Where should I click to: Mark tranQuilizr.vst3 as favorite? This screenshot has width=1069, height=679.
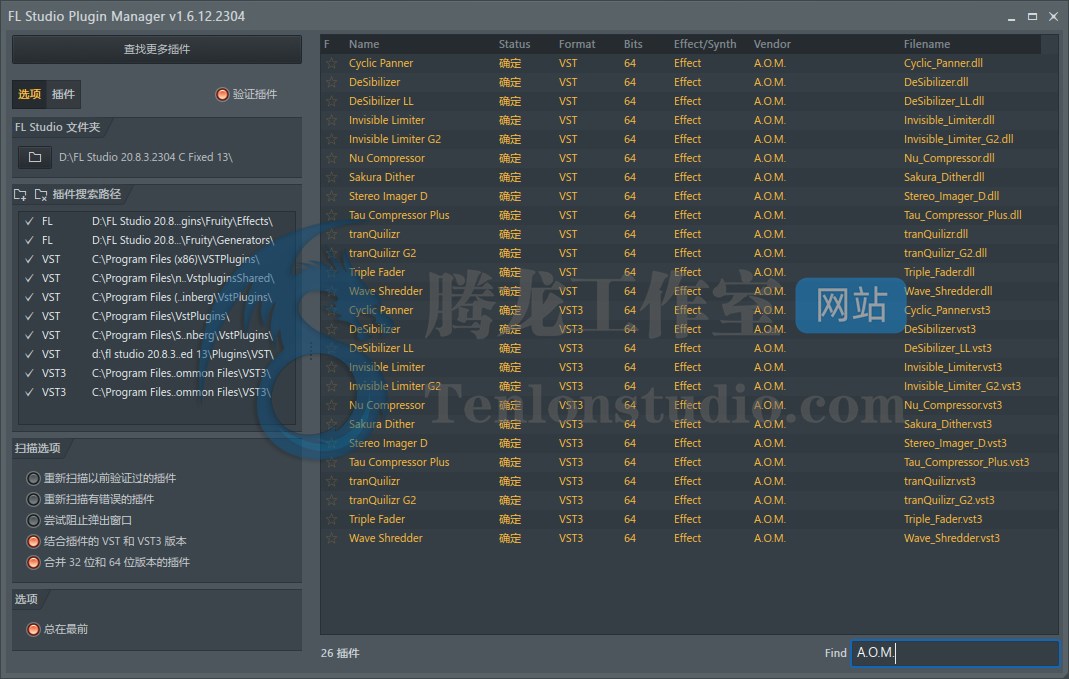[x=331, y=481]
